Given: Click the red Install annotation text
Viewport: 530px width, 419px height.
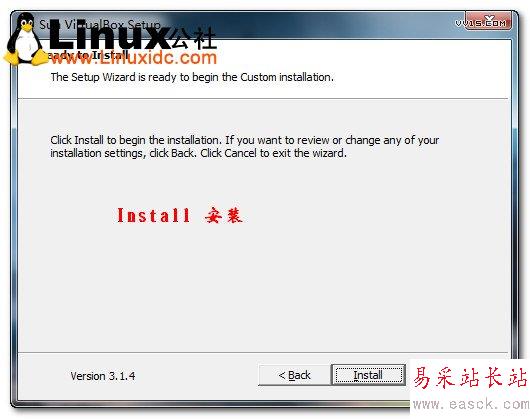Looking at the screenshot, I should (x=153, y=216).
